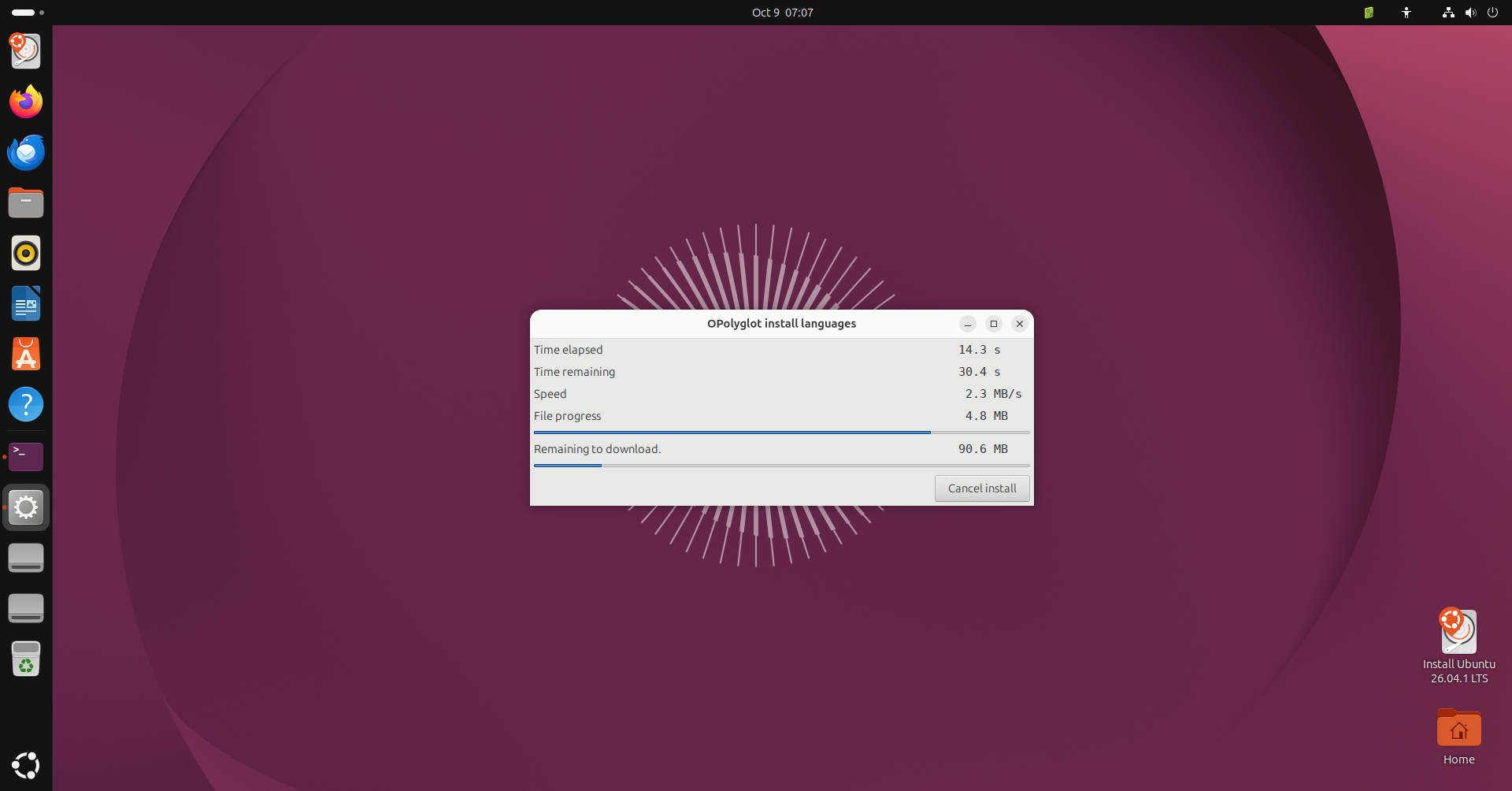Launch Rhythmbox music player
Screen dimensions: 1512x791
[x=26, y=253]
